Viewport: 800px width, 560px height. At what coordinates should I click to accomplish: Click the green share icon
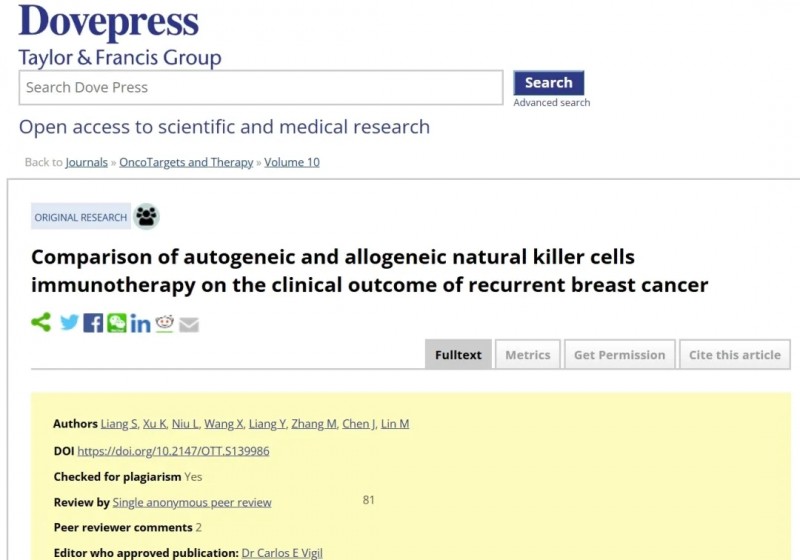[x=41, y=322]
